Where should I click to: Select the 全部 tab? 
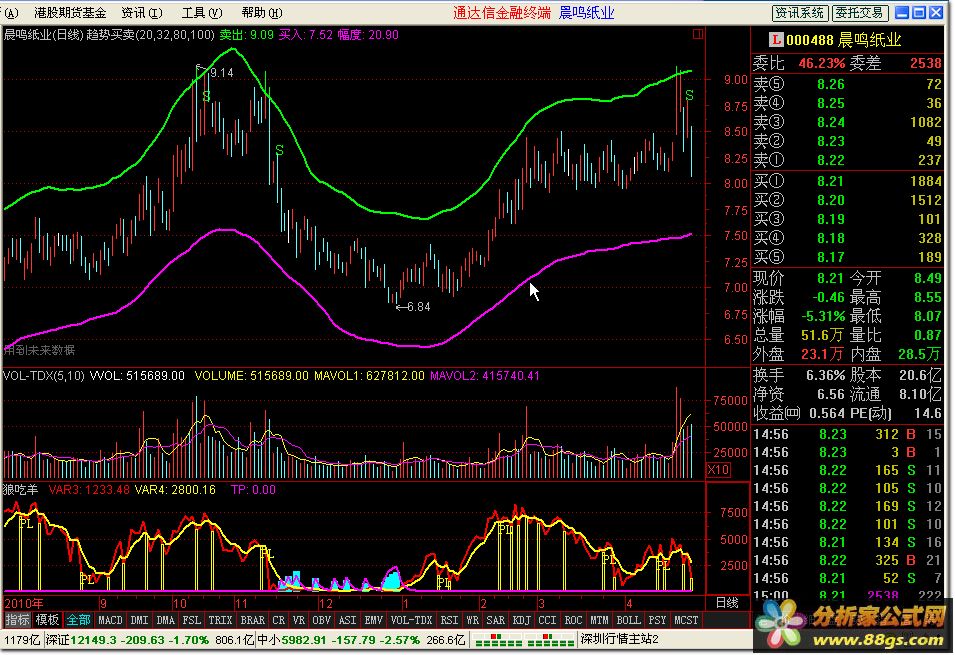[x=78, y=620]
